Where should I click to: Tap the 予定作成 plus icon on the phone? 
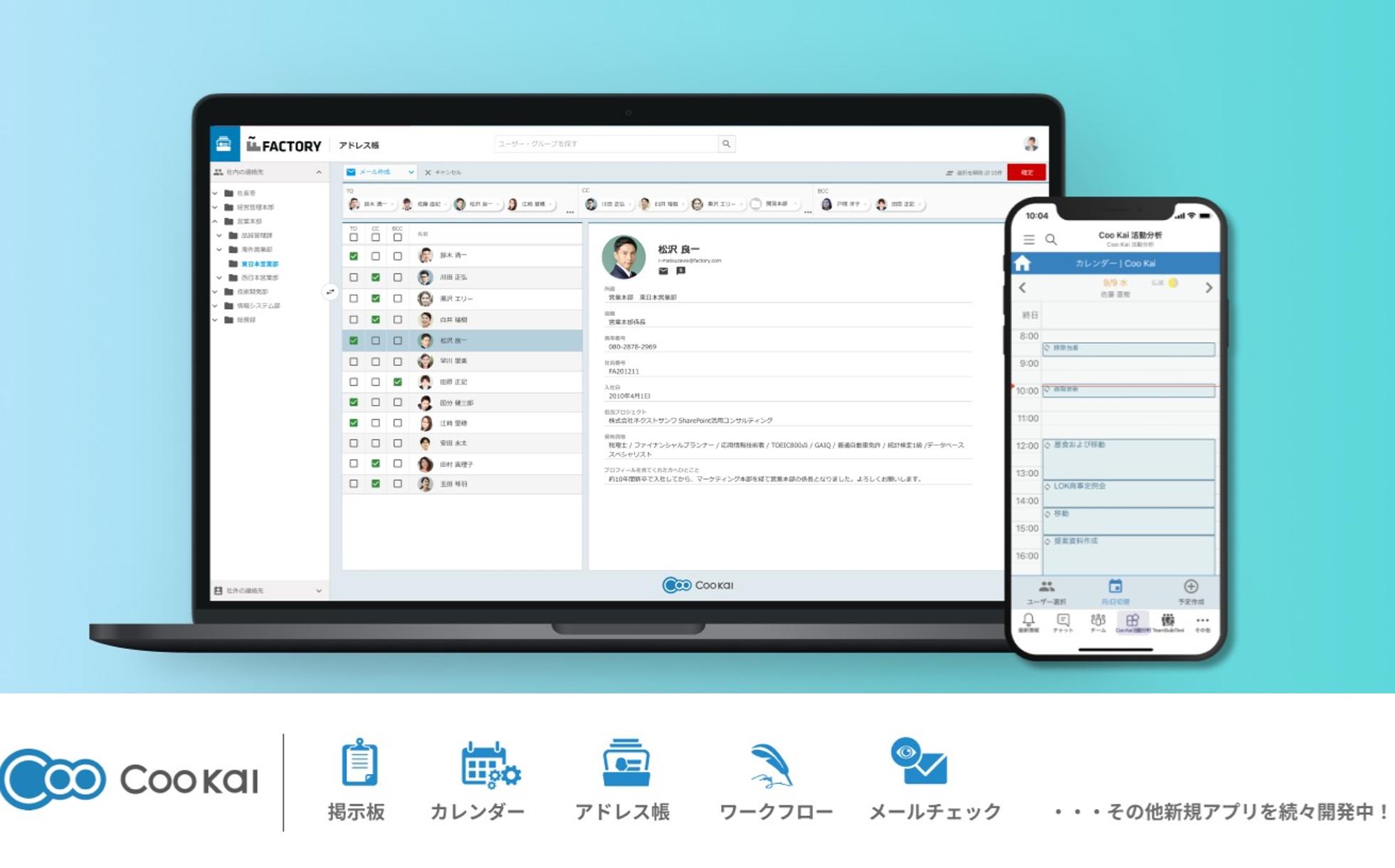tap(1191, 587)
